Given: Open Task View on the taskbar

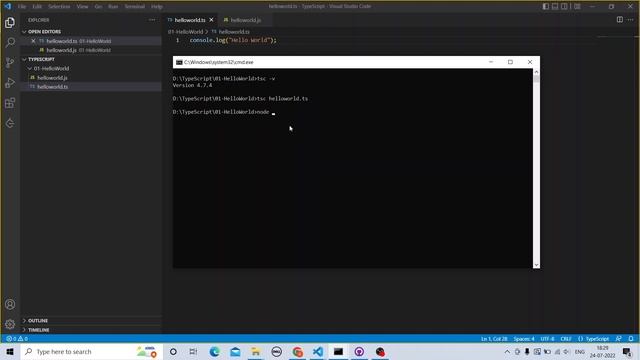Looking at the screenshot, I should pos(193,352).
